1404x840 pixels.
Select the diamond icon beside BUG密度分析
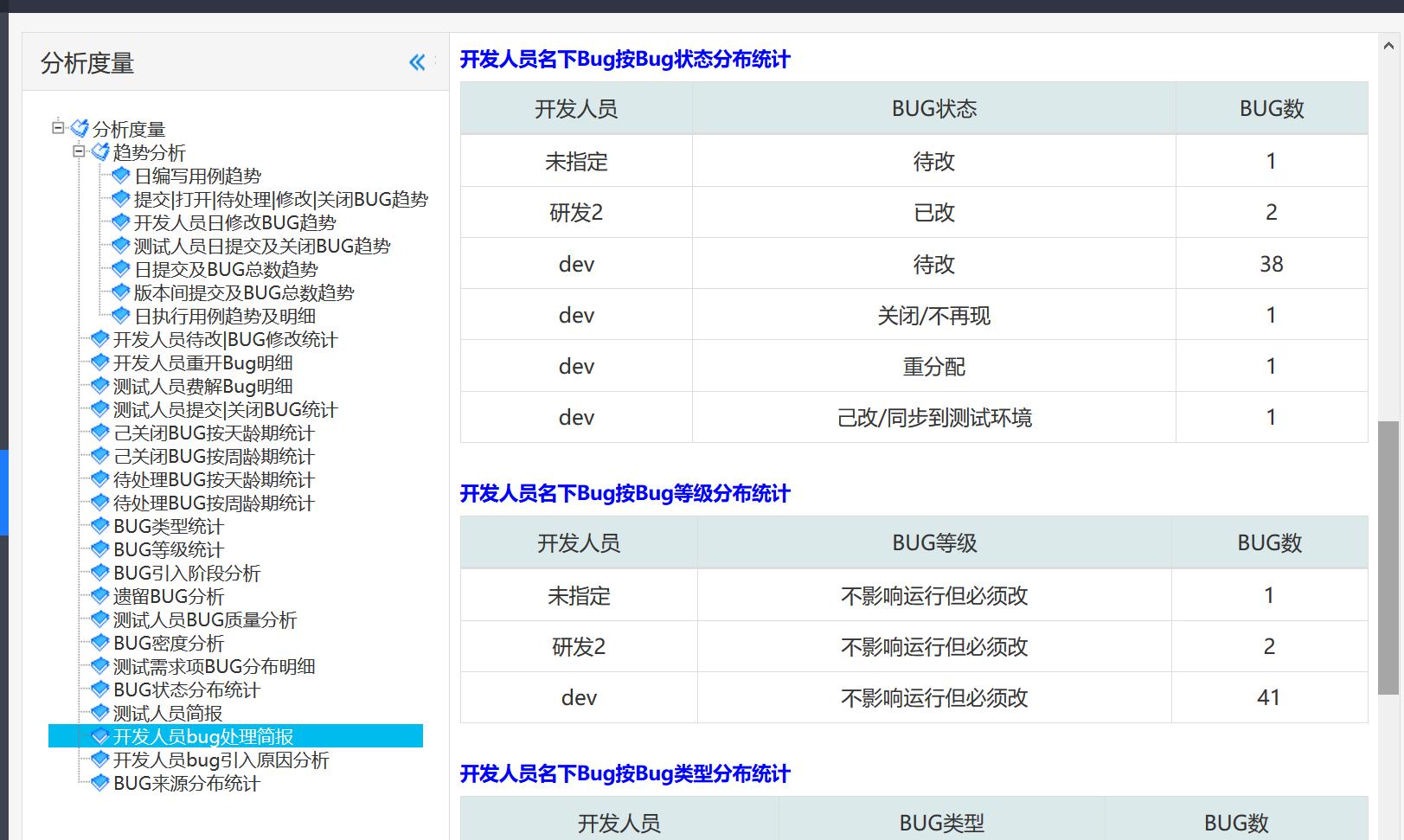pos(99,644)
